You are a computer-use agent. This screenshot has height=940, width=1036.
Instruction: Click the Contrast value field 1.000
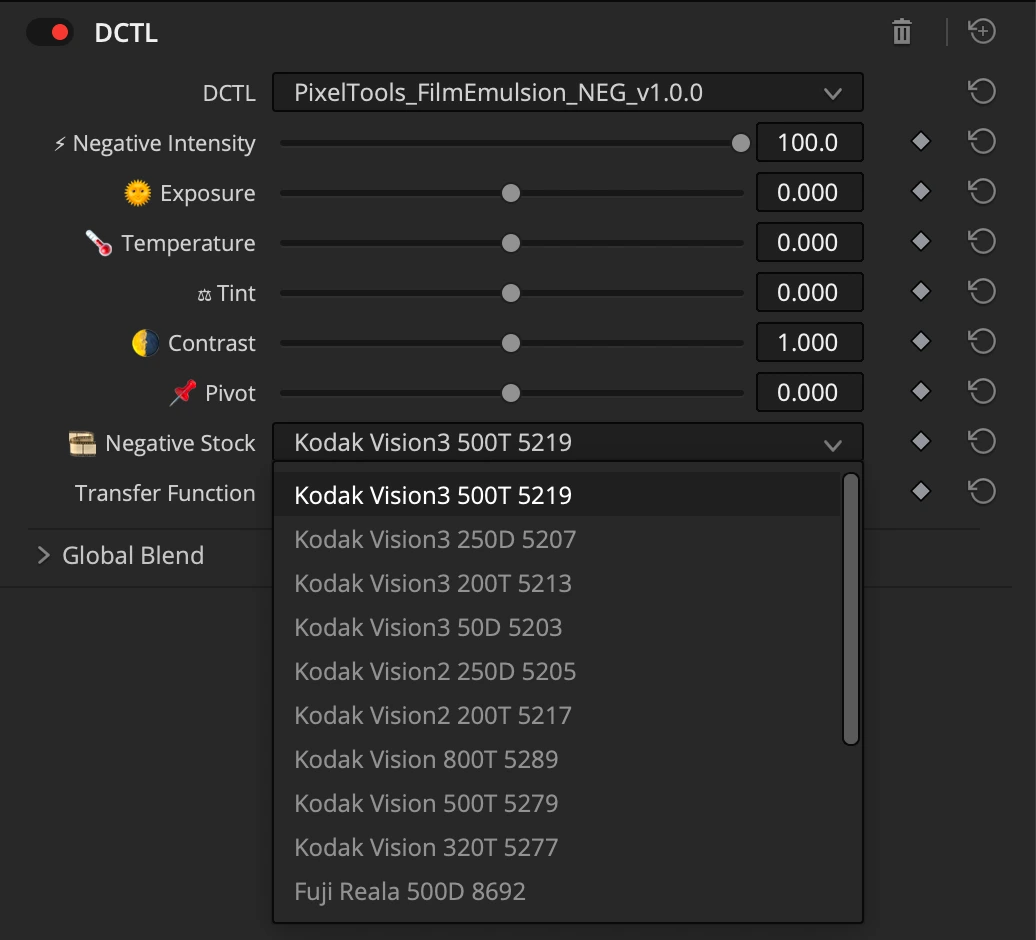(x=809, y=342)
